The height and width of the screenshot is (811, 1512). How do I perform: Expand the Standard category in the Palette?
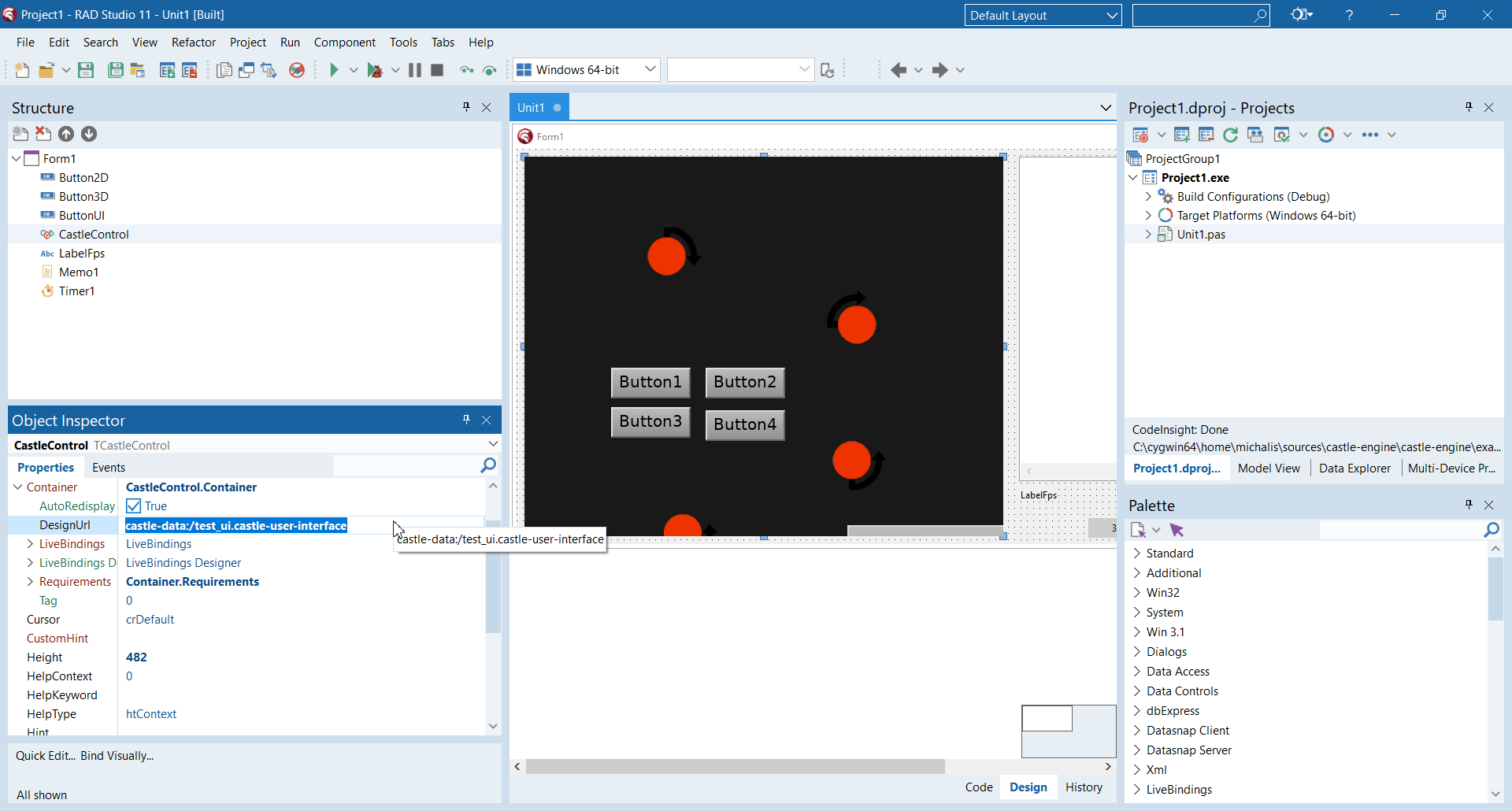pos(1136,553)
